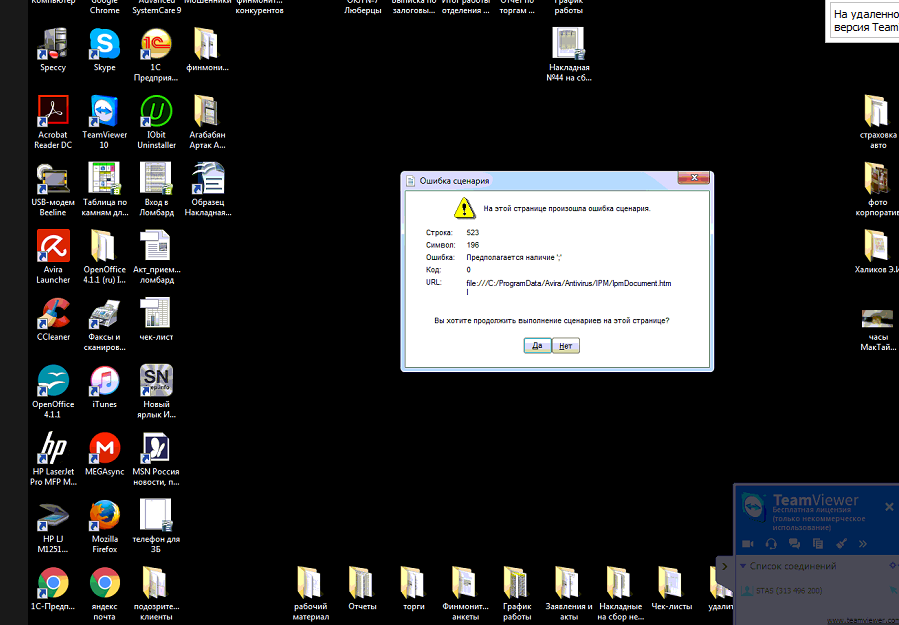Select телефон для ЗБ file
The image size is (899, 625).
pyautogui.click(x=156, y=526)
